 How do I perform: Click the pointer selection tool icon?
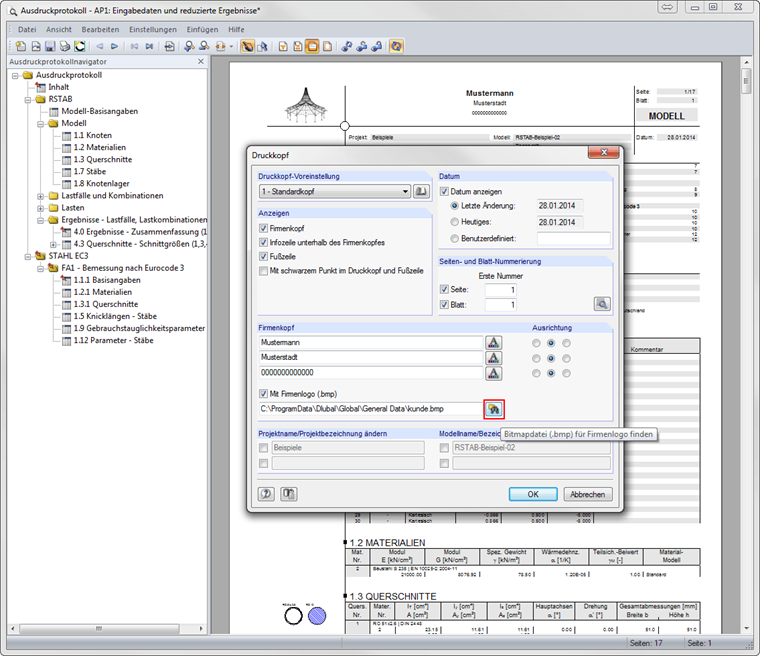[263, 47]
